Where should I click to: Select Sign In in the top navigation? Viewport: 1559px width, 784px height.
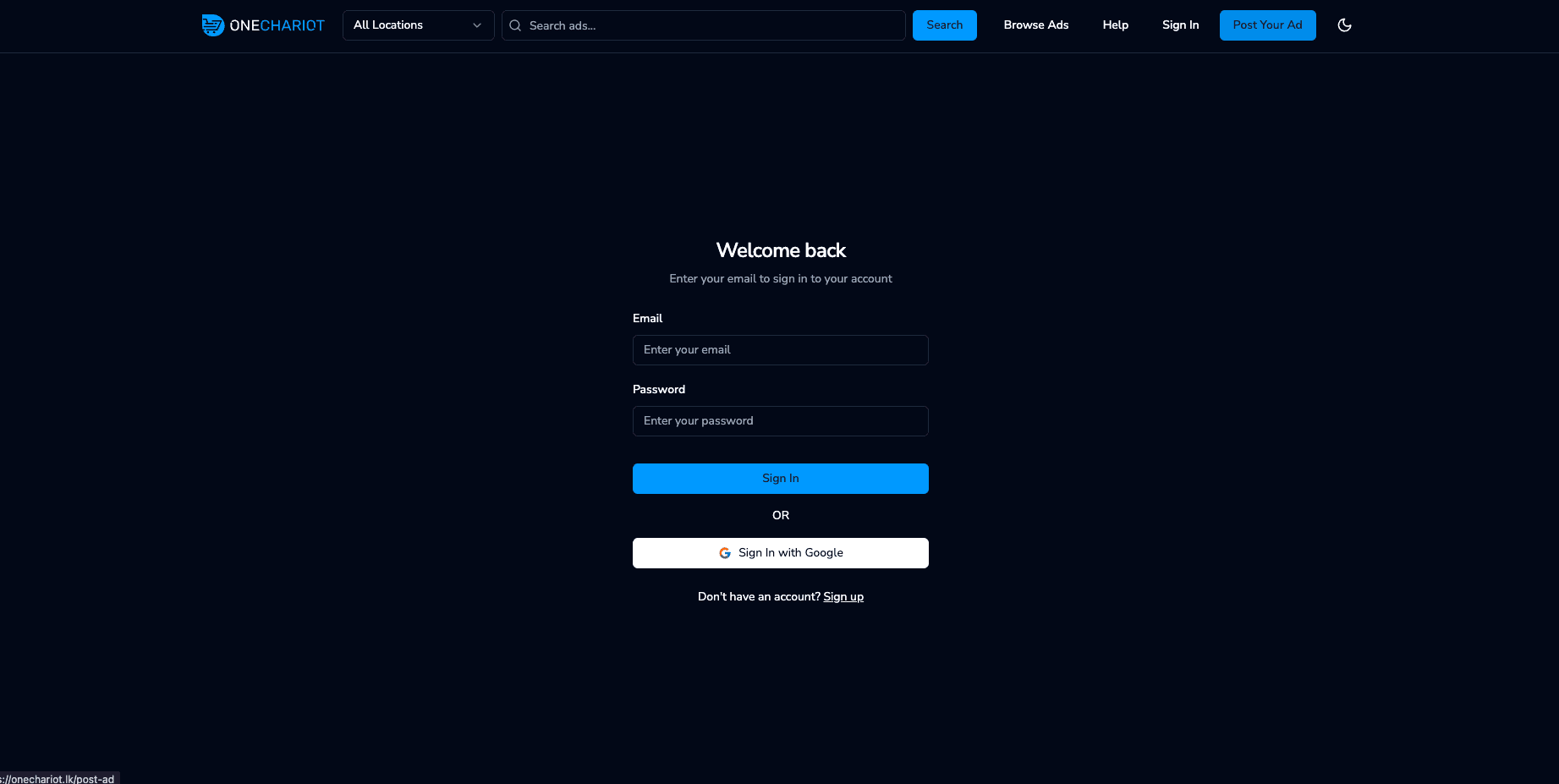pos(1180,25)
